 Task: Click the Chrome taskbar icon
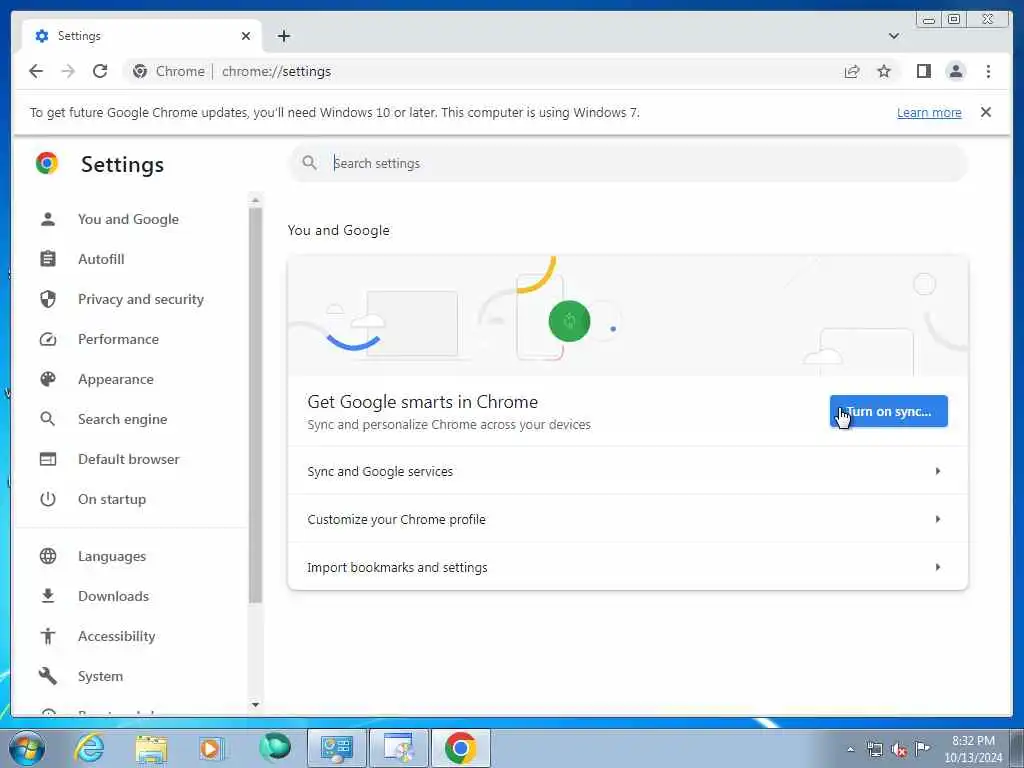tap(460, 748)
